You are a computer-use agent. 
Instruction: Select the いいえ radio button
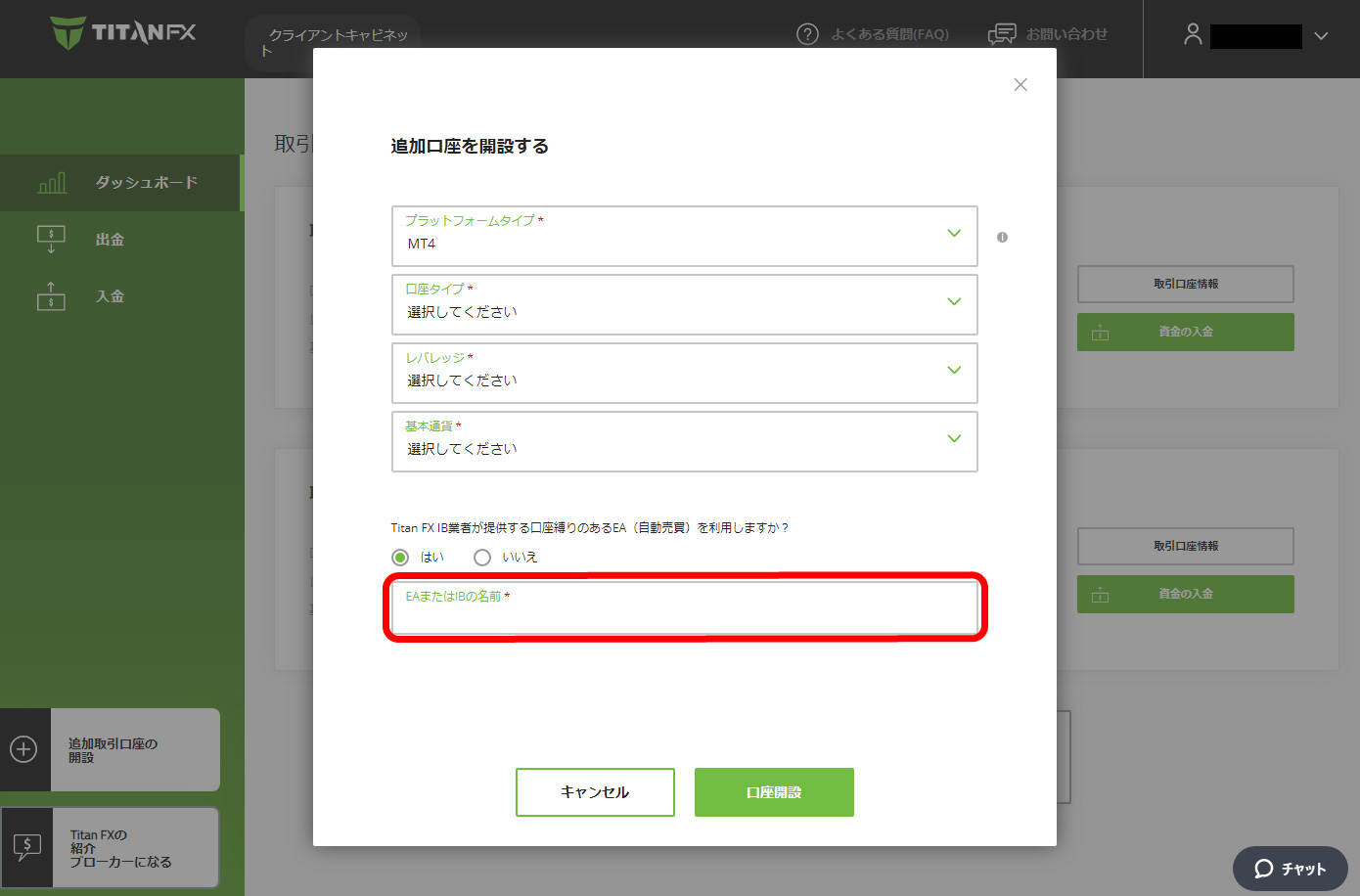tap(482, 558)
